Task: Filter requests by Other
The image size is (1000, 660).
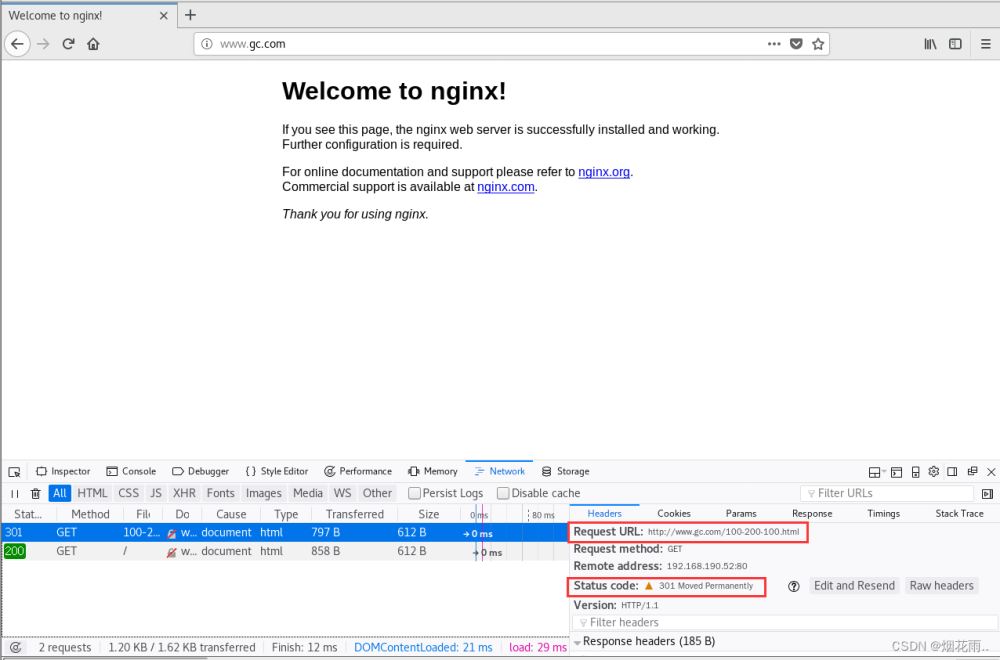Action: click(377, 493)
